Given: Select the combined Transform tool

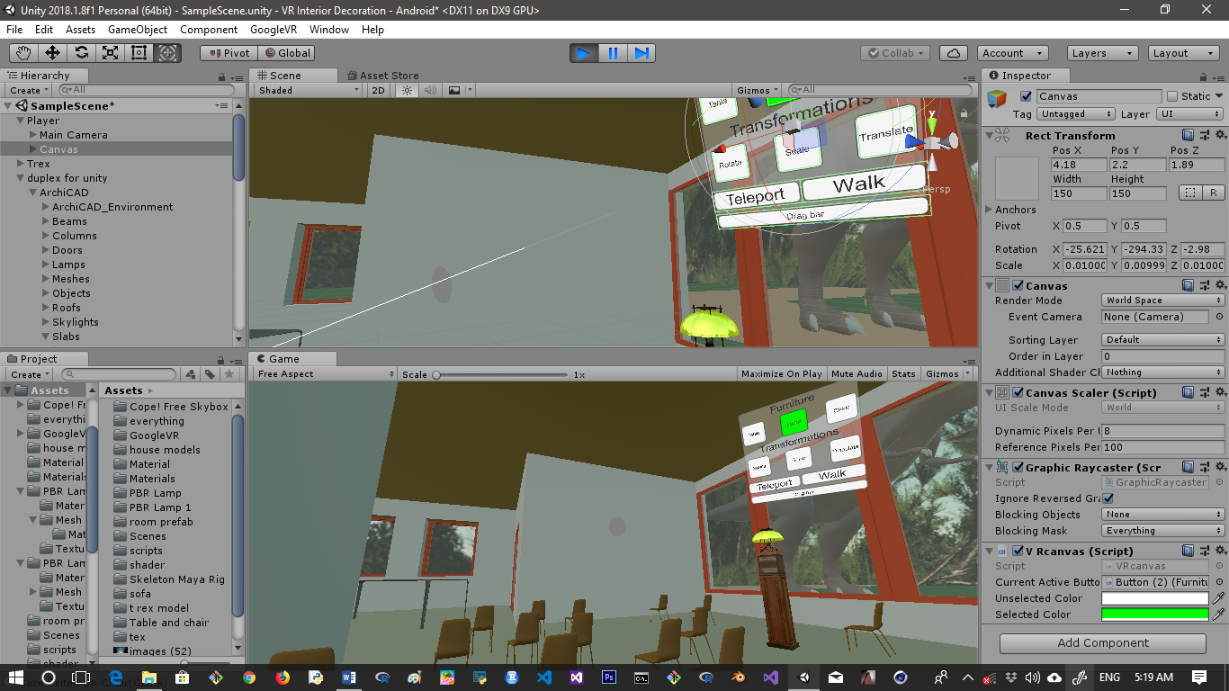Looking at the screenshot, I should (168, 53).
